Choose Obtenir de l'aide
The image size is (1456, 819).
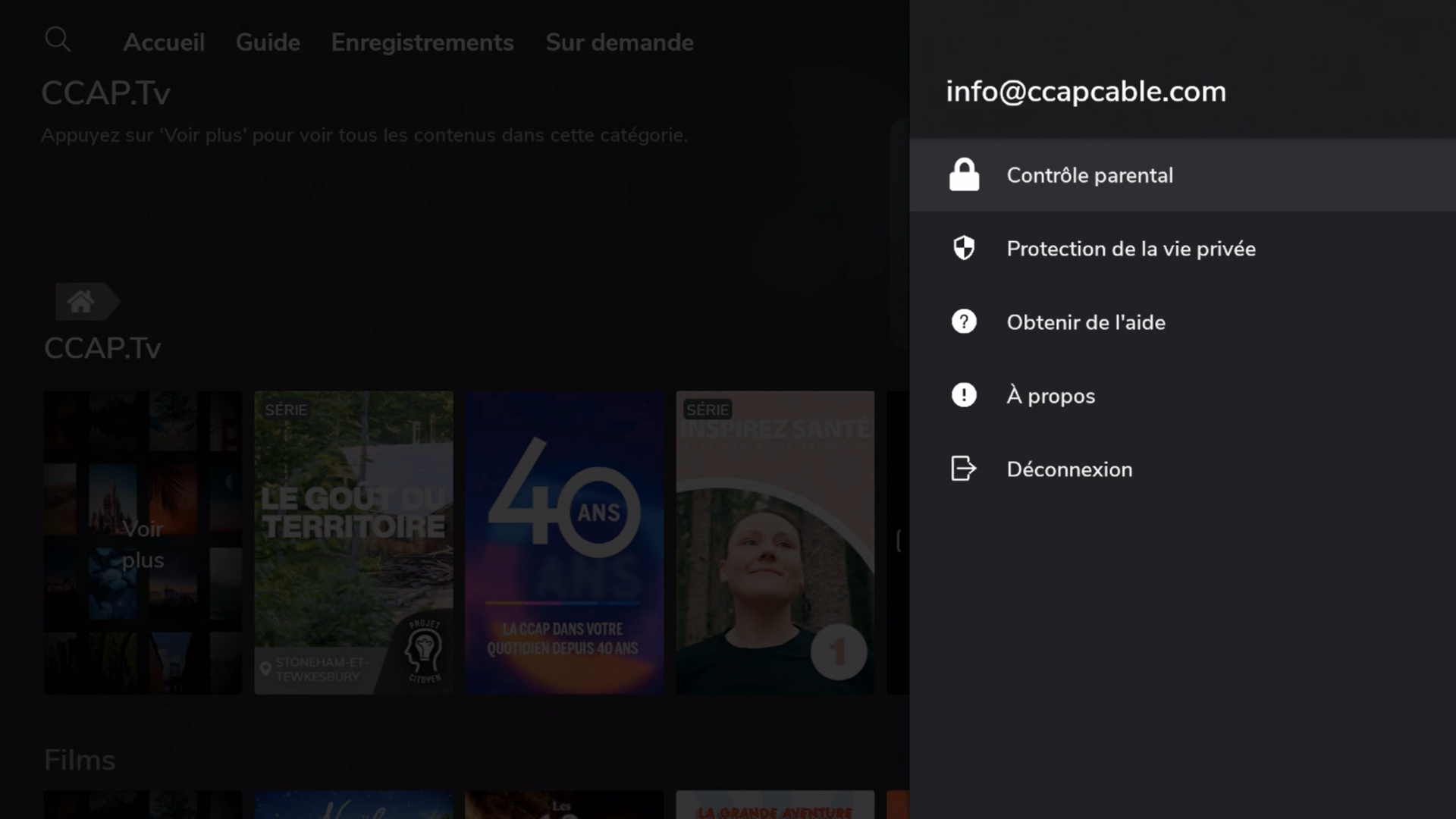[x=1183, y=322]
